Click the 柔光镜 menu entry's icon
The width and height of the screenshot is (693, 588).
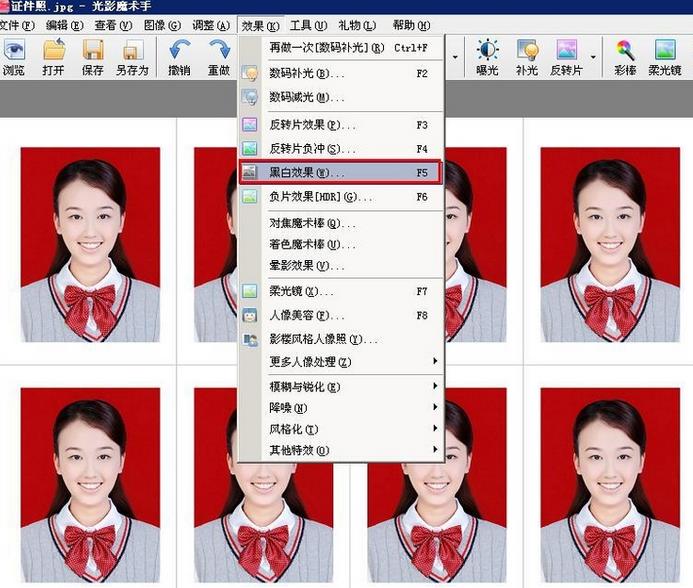click(250, 291)
